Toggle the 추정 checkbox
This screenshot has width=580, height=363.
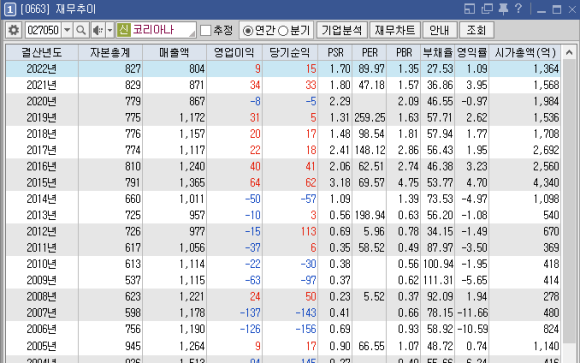(x=205, y=30)
